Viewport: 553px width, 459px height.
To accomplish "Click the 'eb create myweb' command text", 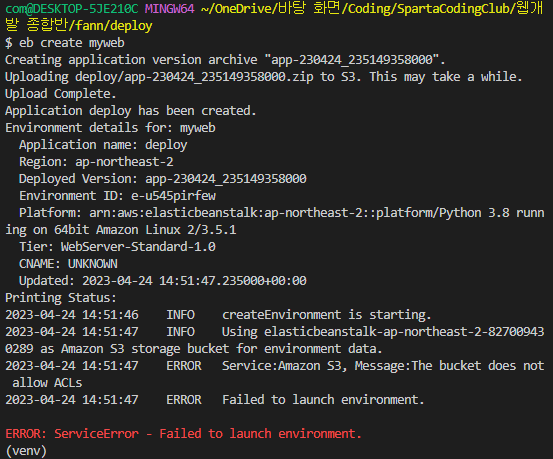I will [72, 43].
